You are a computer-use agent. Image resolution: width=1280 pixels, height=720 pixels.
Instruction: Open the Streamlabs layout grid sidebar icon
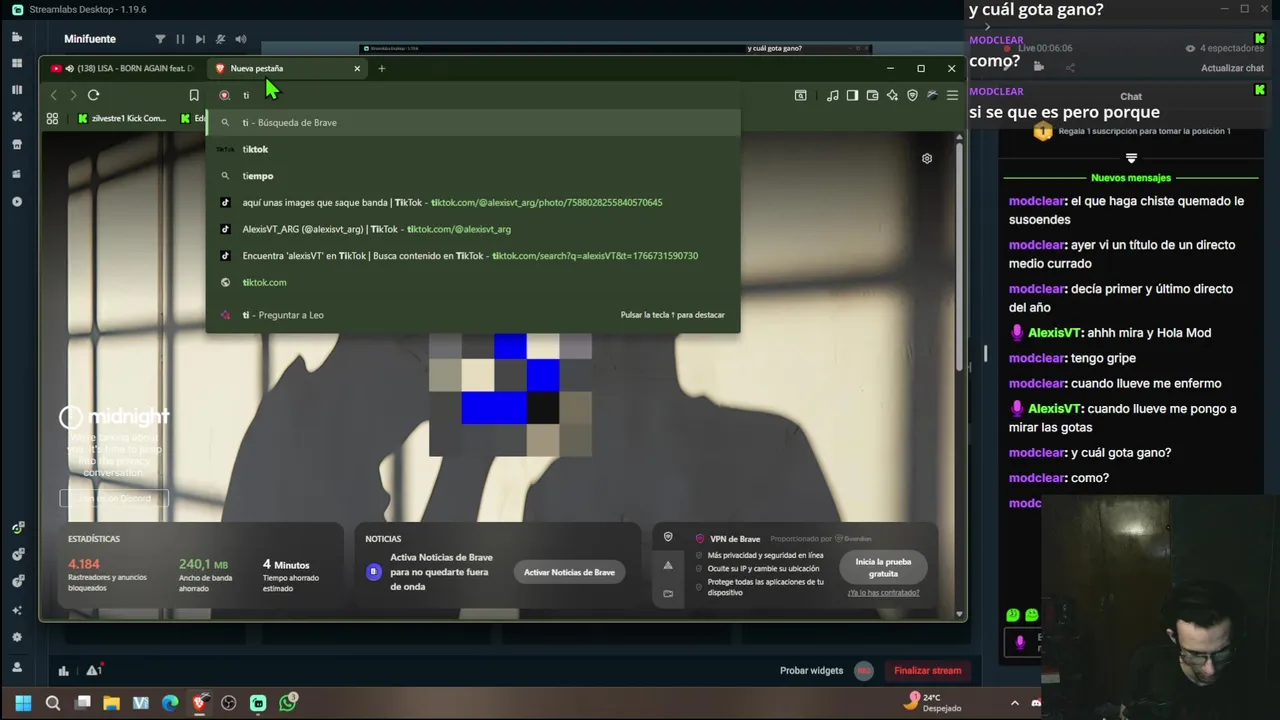tap(17, 63)
